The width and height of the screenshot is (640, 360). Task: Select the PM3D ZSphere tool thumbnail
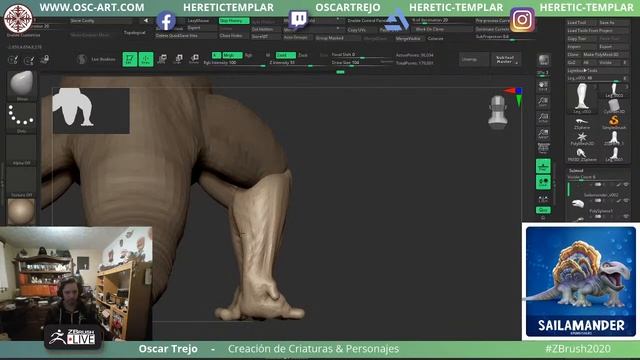582,154
